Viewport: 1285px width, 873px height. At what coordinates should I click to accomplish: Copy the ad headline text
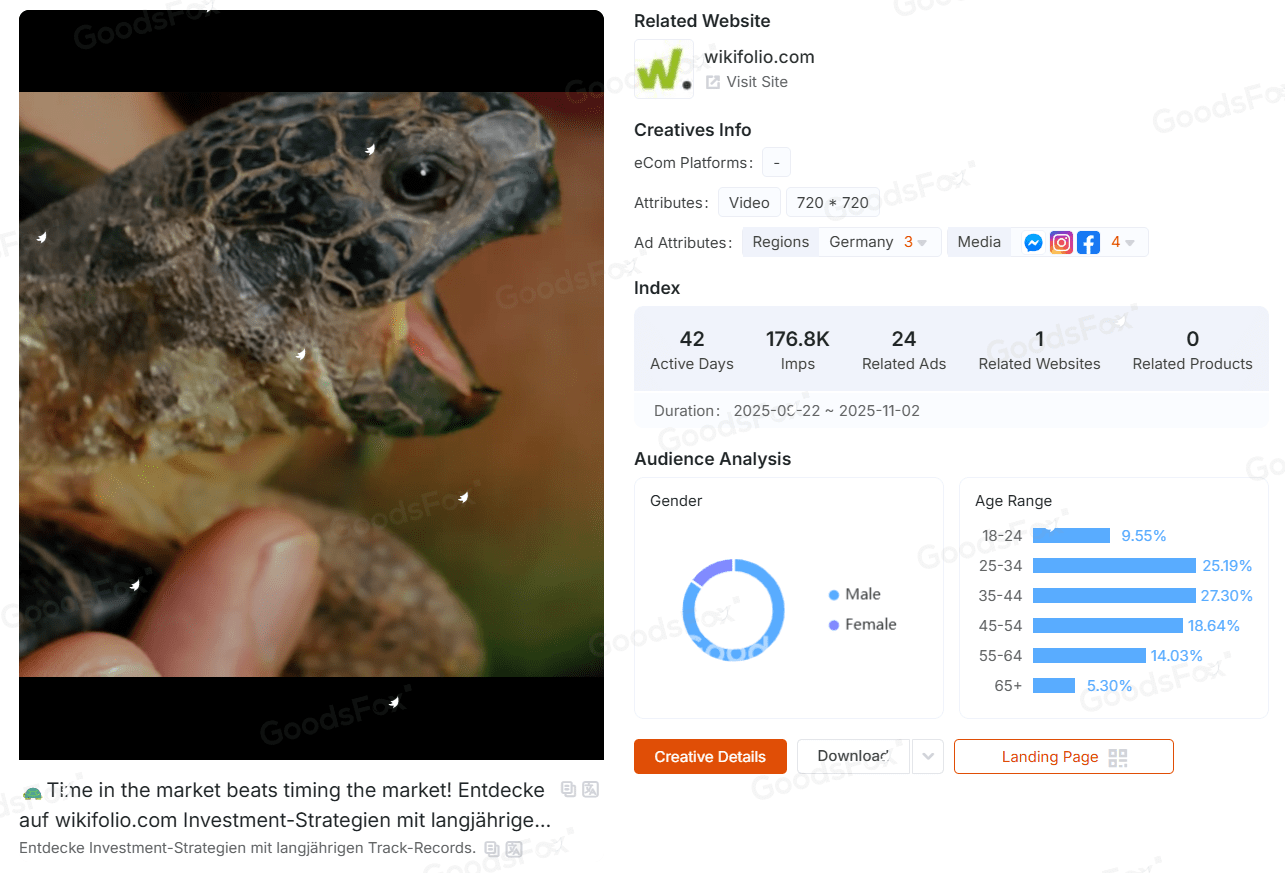[568, 789]
